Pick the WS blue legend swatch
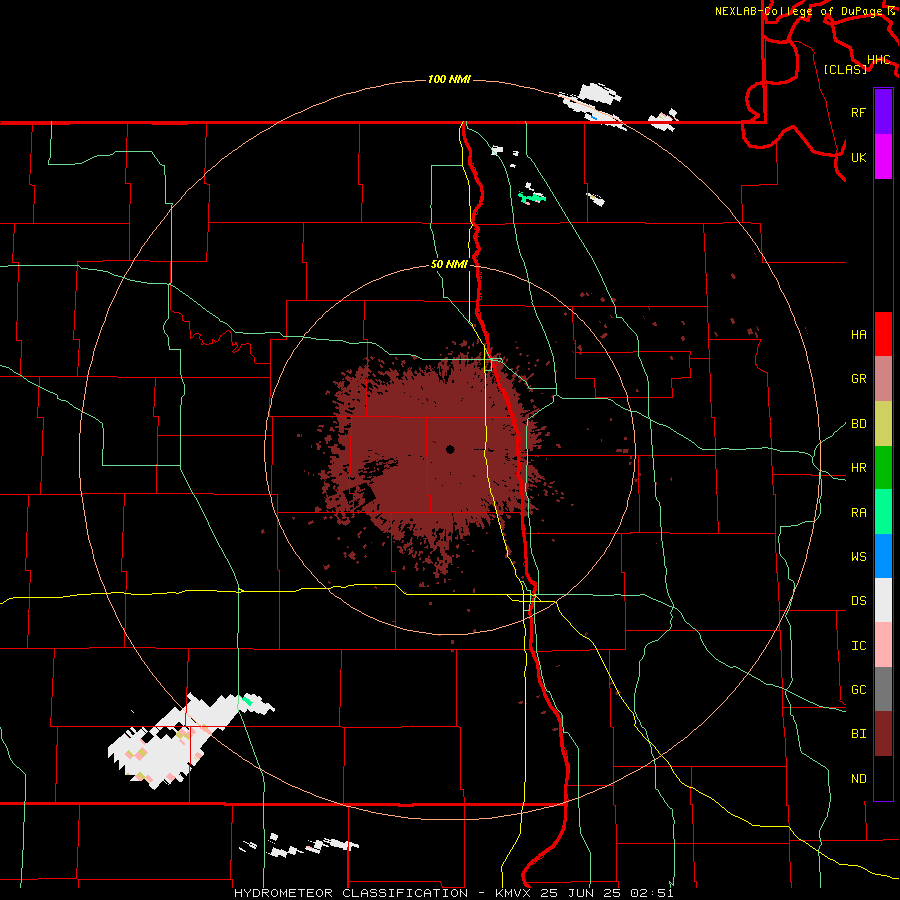This screenshot has height=900, width=900. (883, 556)
